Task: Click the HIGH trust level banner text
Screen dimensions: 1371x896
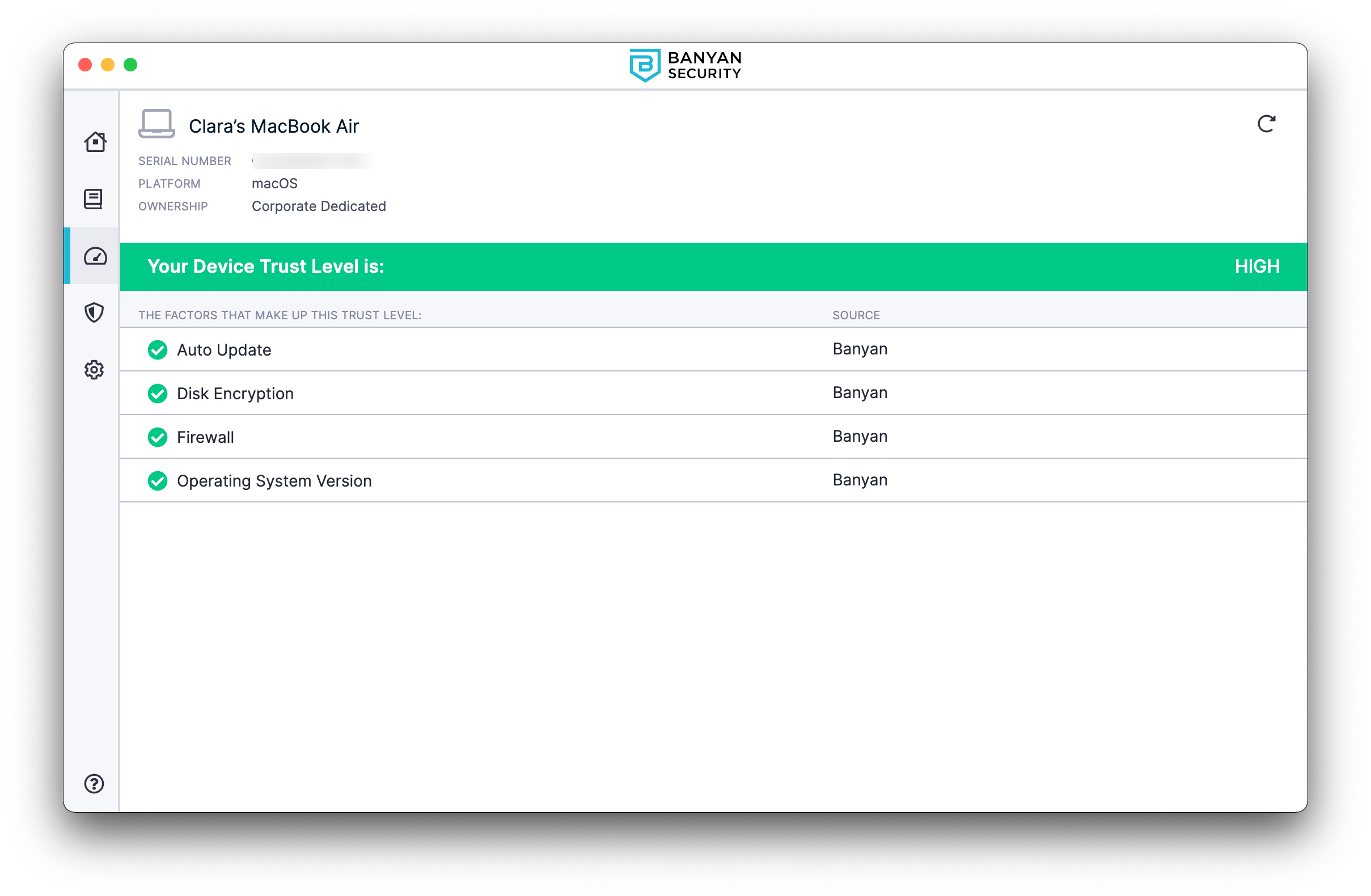Action: (1256, 267)
